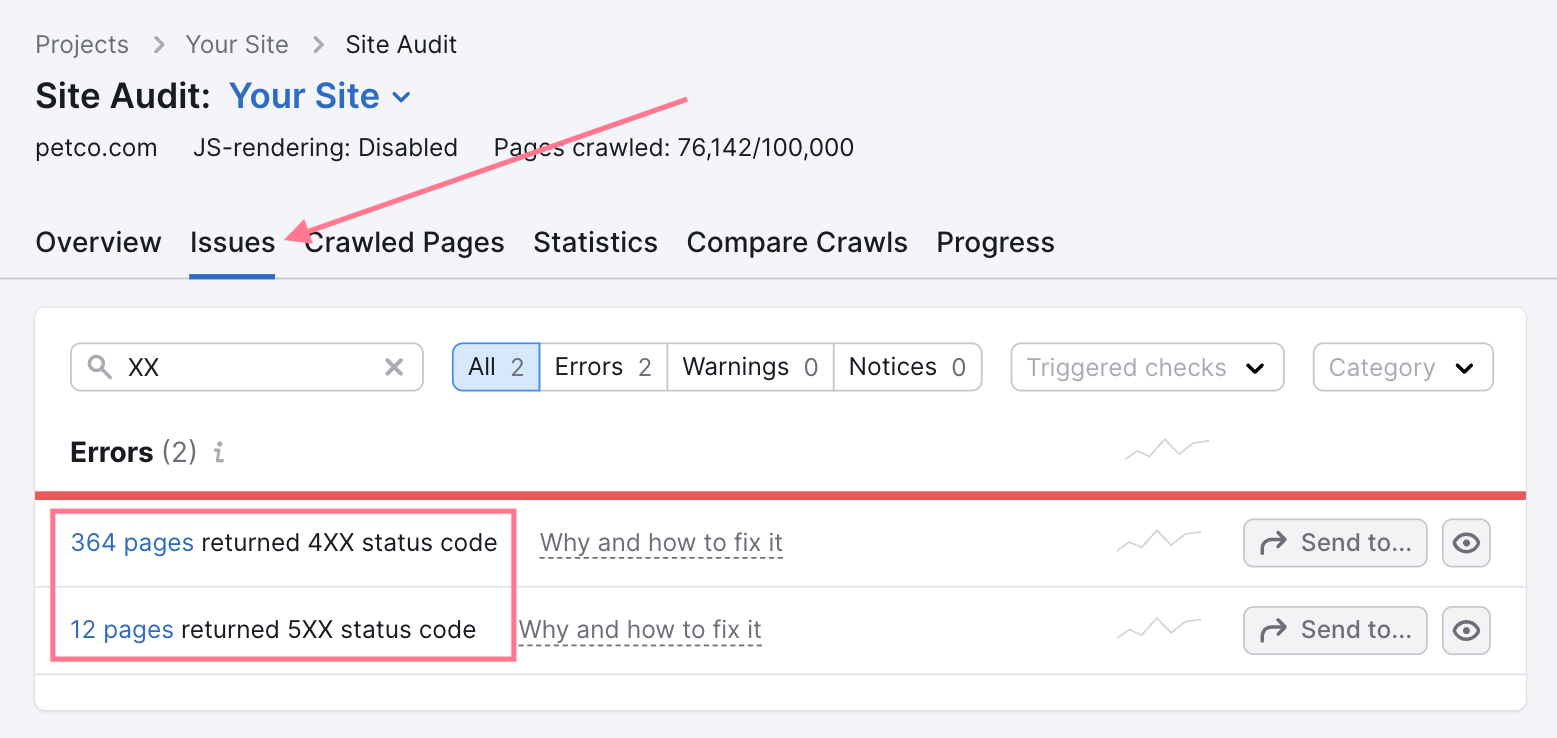
Task: View trend sparkline for 5XX row
Action: coord(1158,628)
